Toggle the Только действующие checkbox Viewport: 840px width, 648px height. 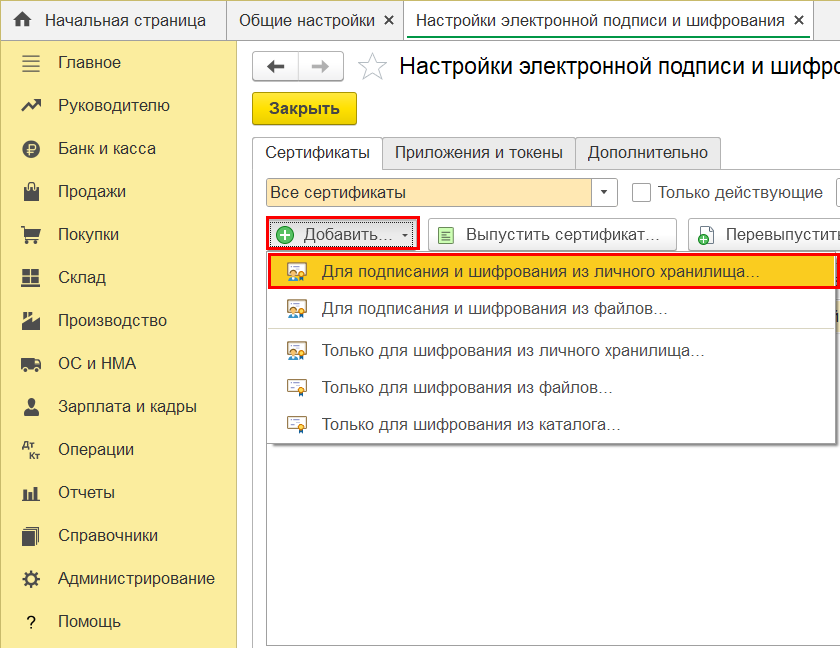tap(641, 192)
